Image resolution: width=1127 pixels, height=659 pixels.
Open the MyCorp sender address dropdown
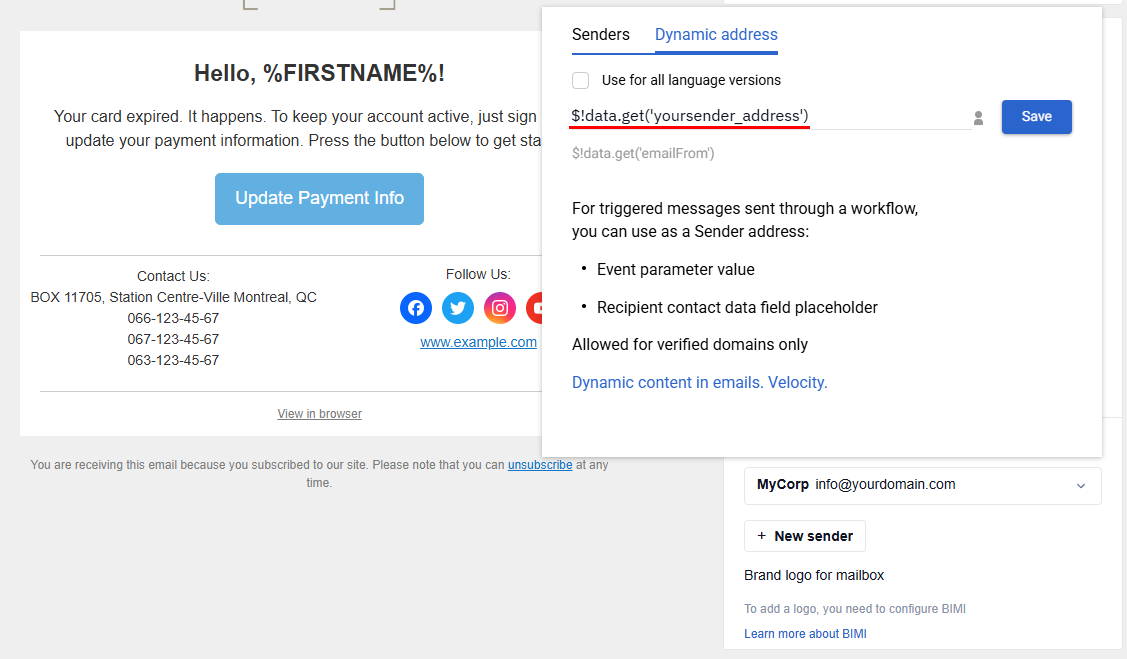coord(922,485)
